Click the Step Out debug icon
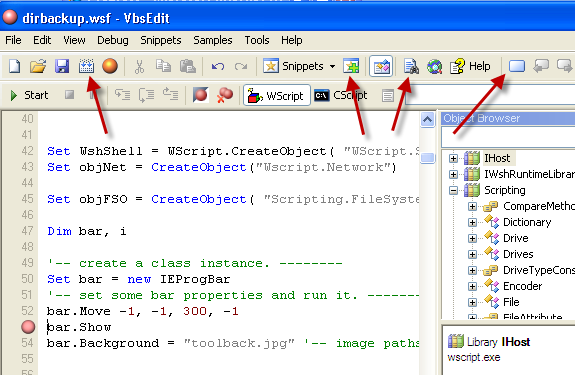 click(x=171, y=95)
